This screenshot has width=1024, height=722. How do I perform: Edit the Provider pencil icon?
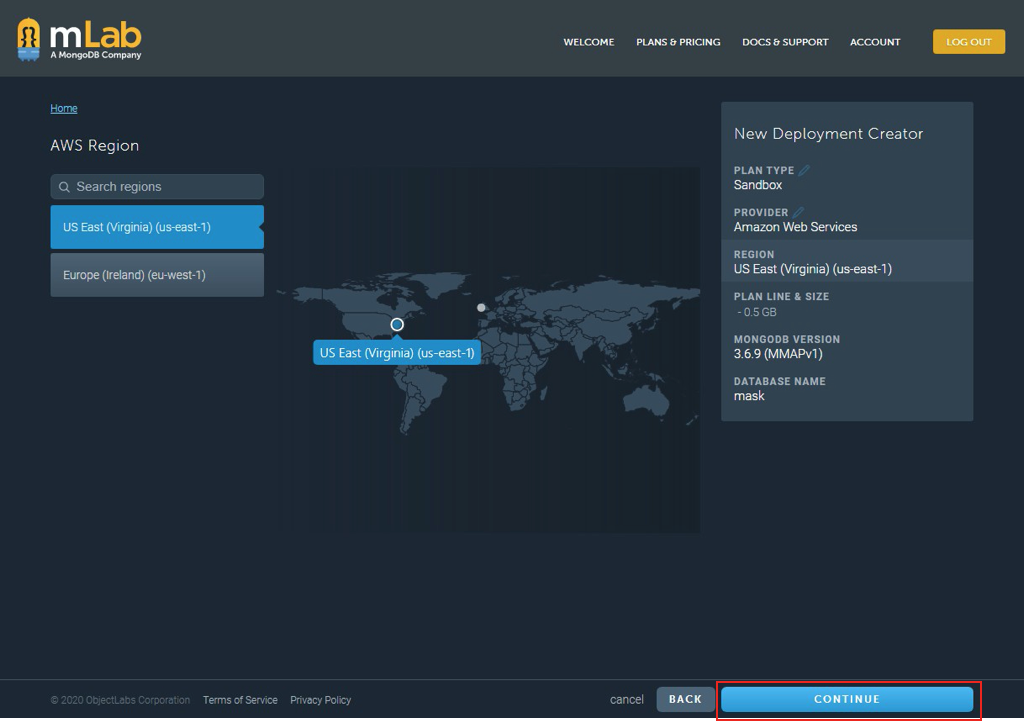[x=798, y=212]
